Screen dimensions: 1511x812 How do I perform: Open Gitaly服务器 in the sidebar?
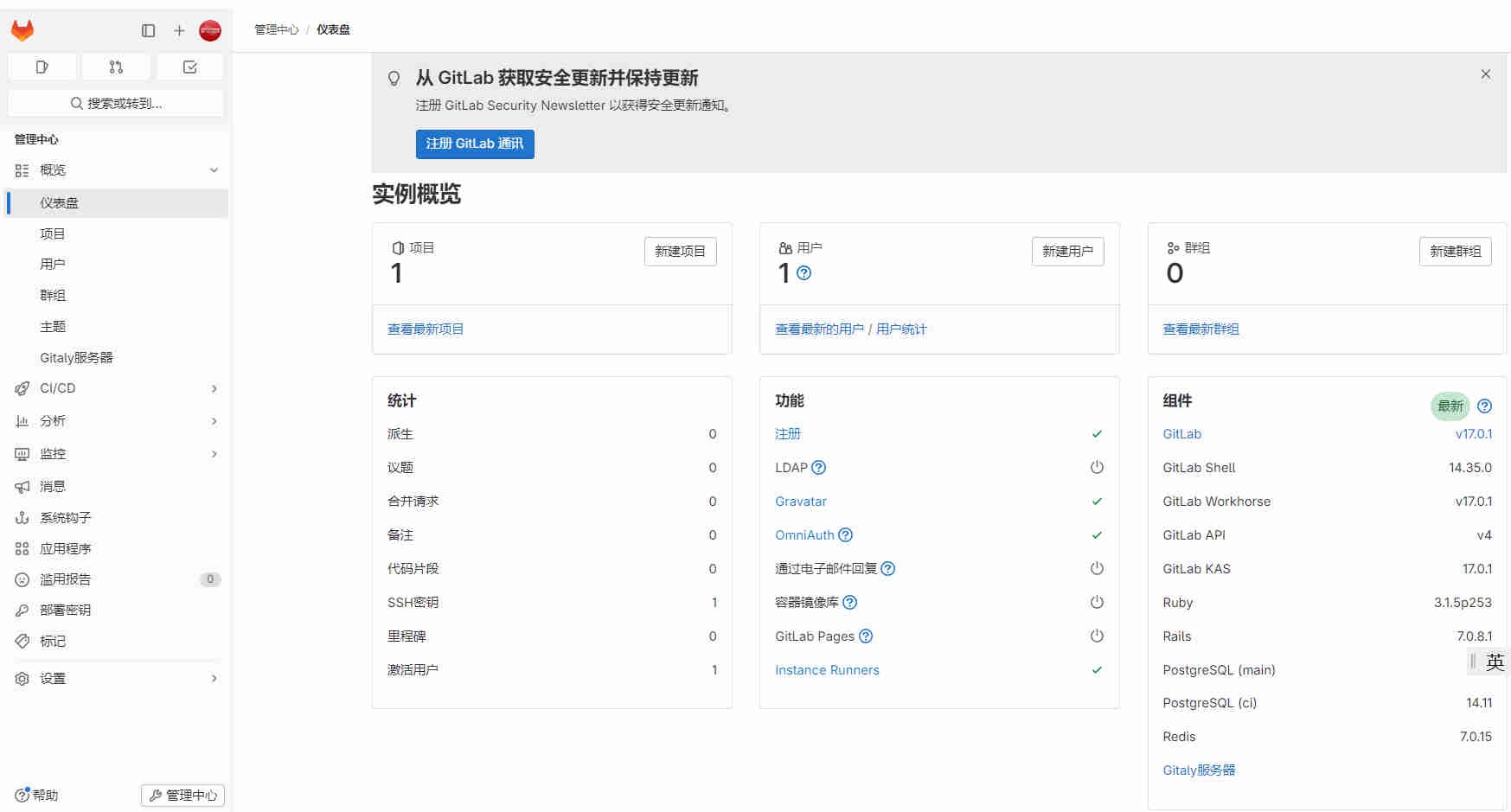(x=76, y=357)
